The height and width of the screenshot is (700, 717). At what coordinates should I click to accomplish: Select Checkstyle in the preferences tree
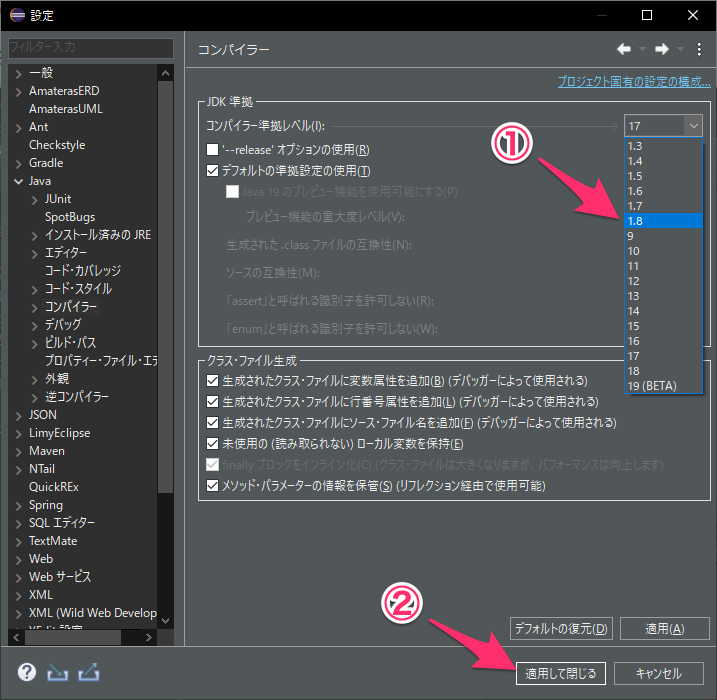tap(57, 145)
